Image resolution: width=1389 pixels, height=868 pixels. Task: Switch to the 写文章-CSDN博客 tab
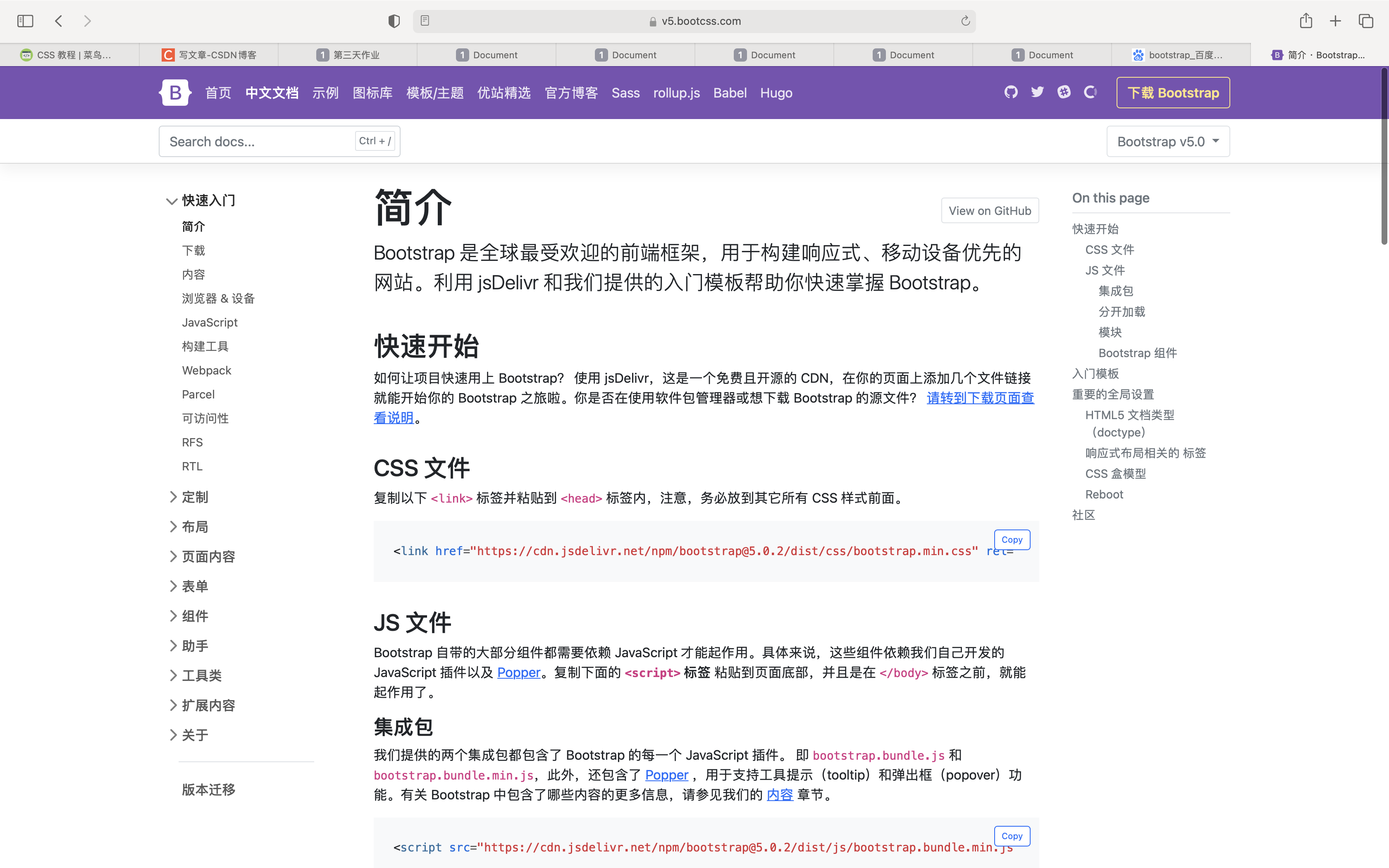tap(209, 55)
